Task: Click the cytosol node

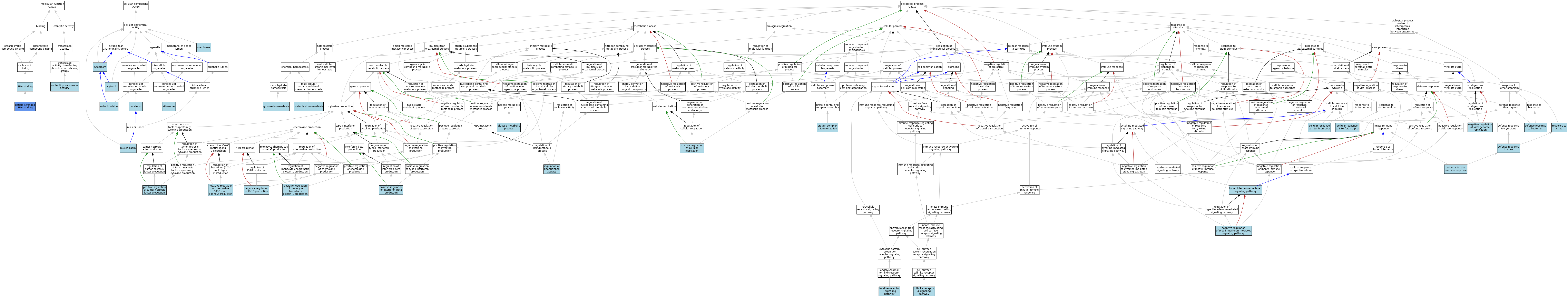Action: click(111, 87)
